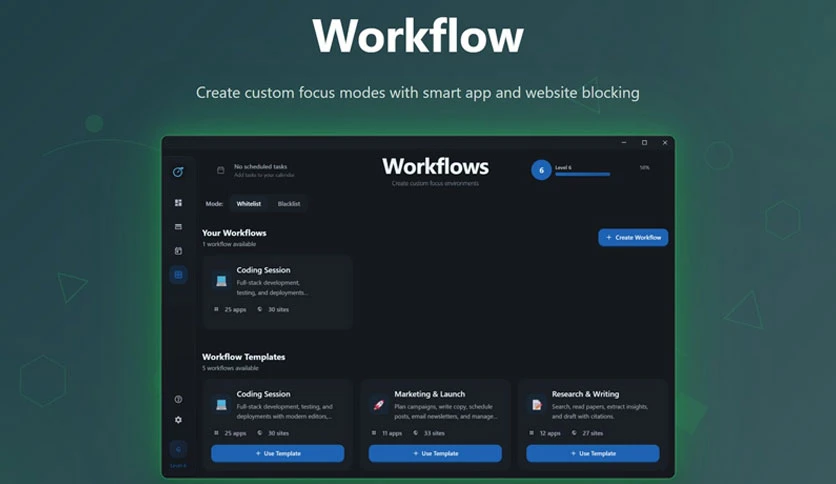Open the card-shaped sidebar icon below dashboard

pos(178,227)
